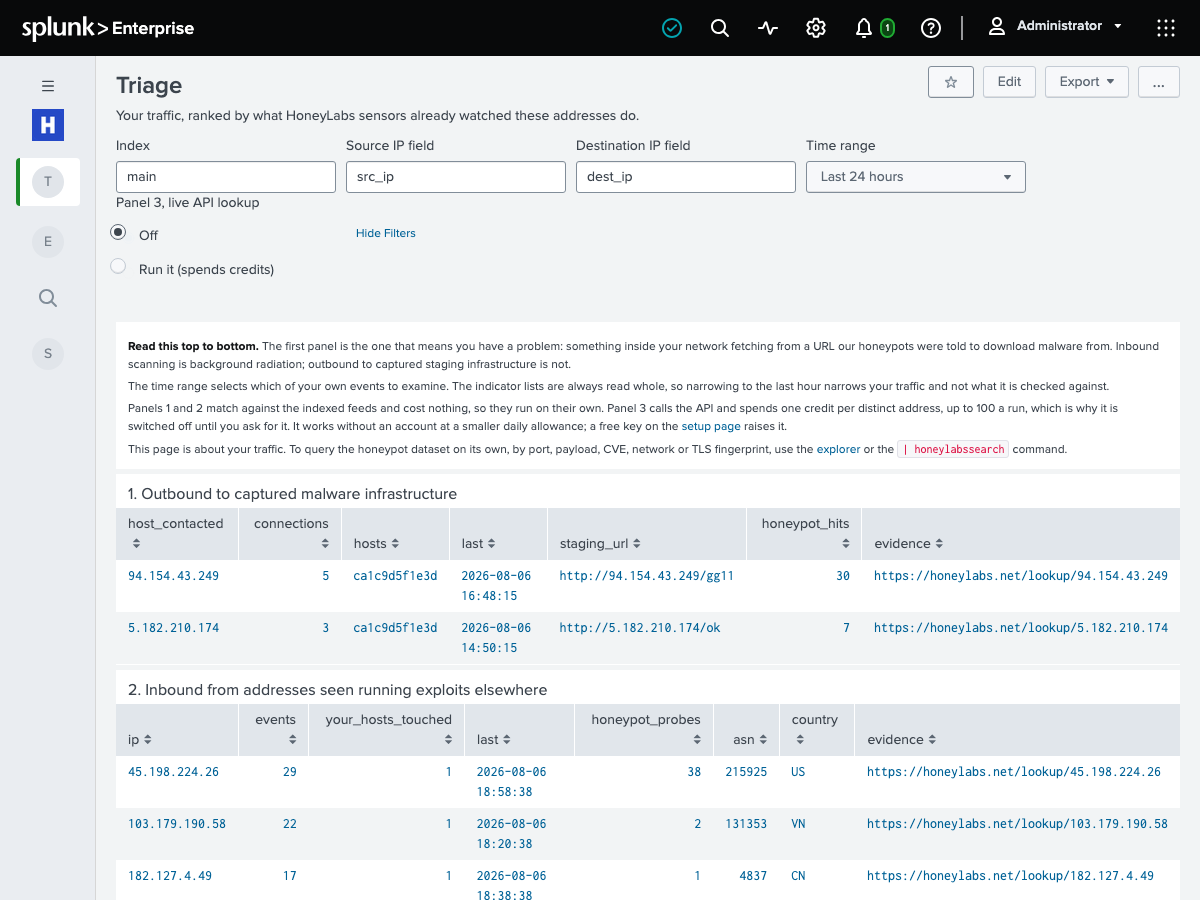Sort by honeypot_probes column
Viewport: 1200px width, 900px height.
[x=646, y=729]
